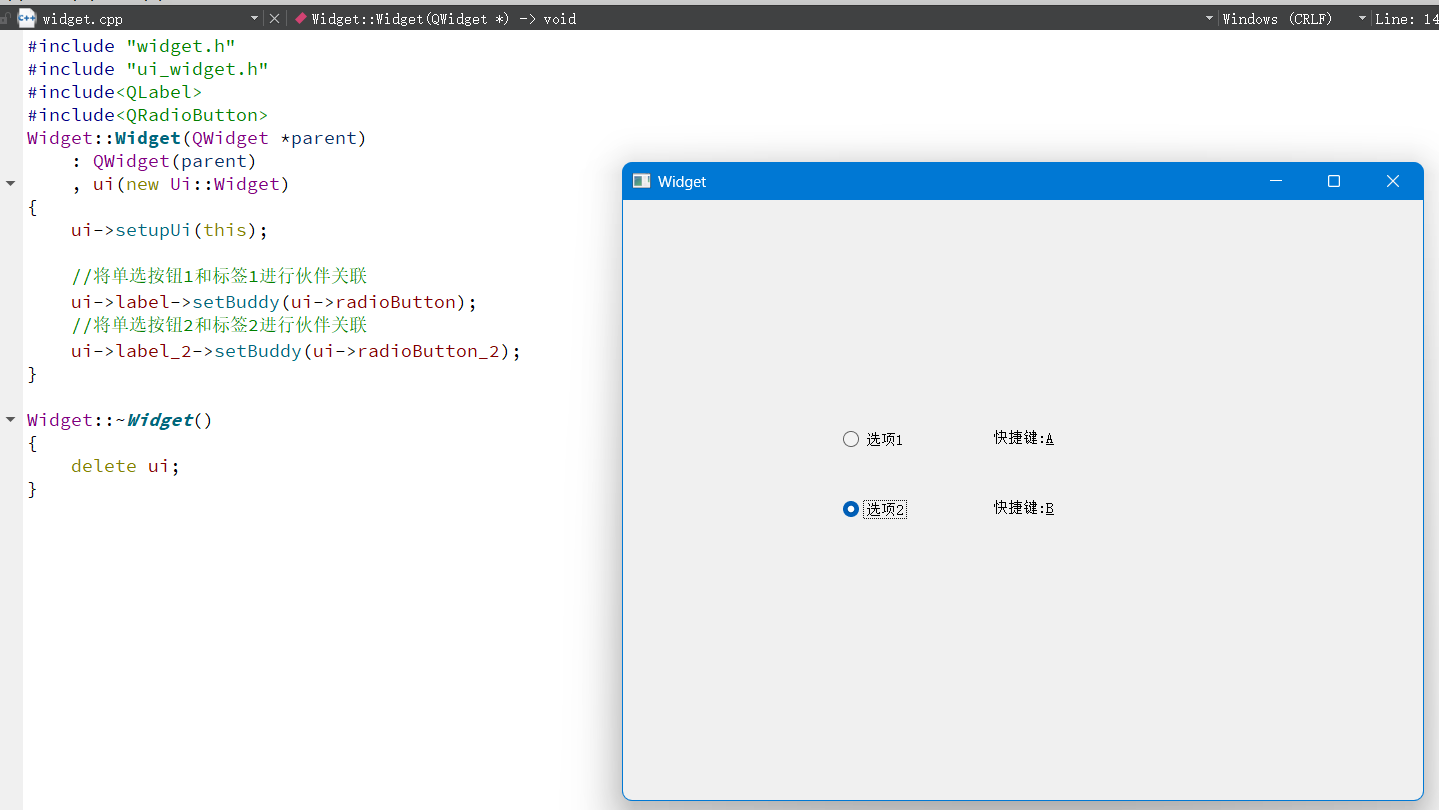The width and height of the screenshot is (1439, 810).
Task: Close the widget.cpp document with the X
Action: click(275, 18)
